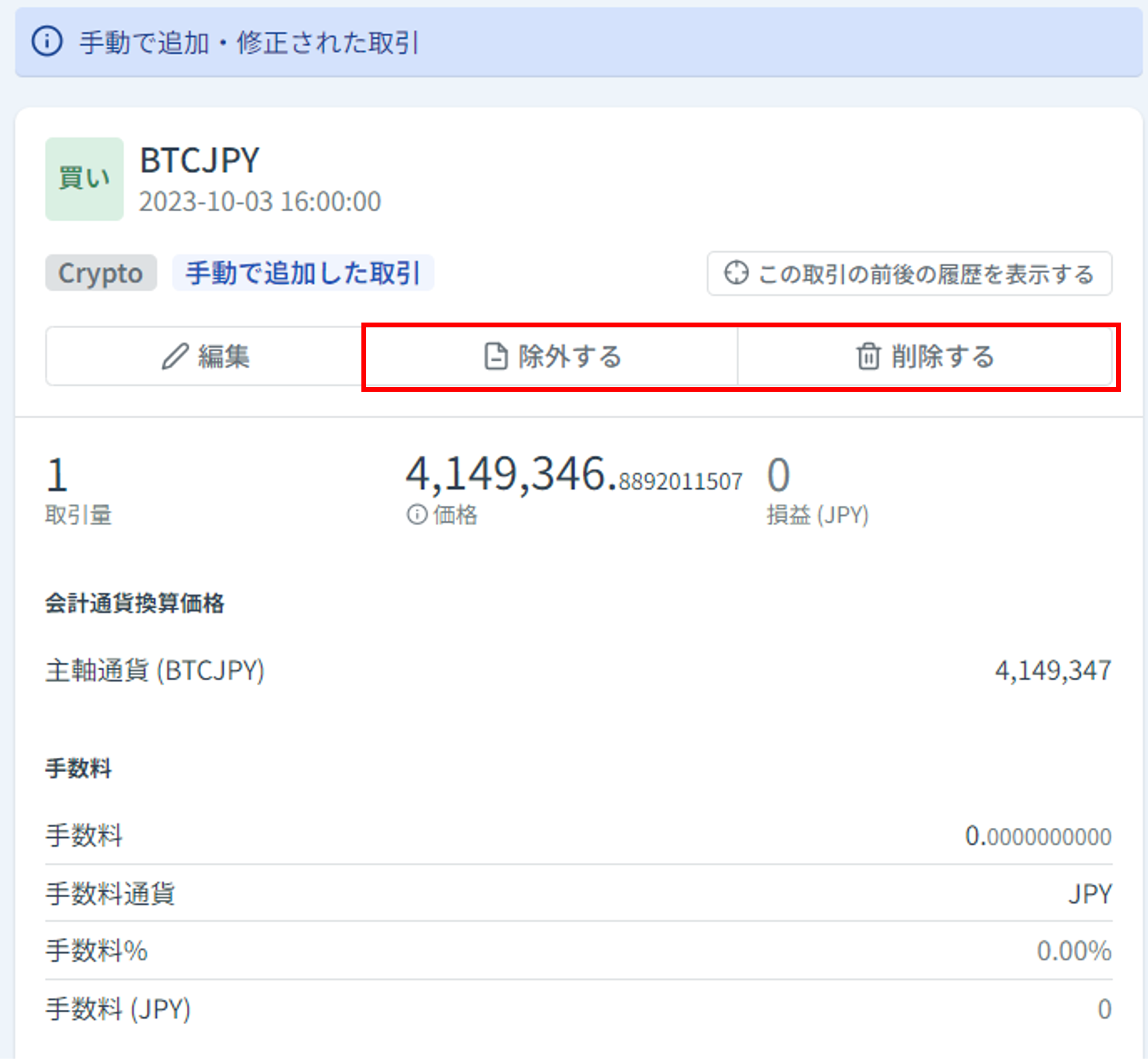This screenshot has height=1060, width=1148.
Task: Delete the transaction with 削除する
Action: [925, 357]
